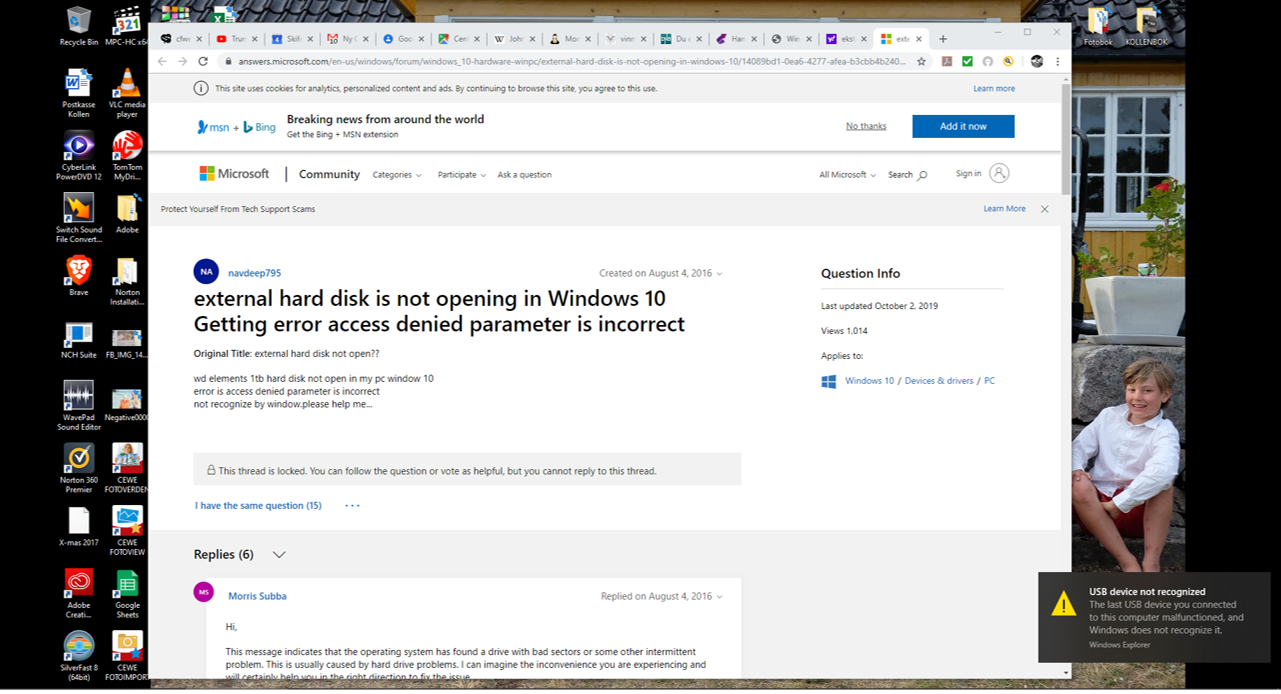1281x694 pixels.
Task: Click the cookie notice Learn more link
Action: (x=994, y=88)
